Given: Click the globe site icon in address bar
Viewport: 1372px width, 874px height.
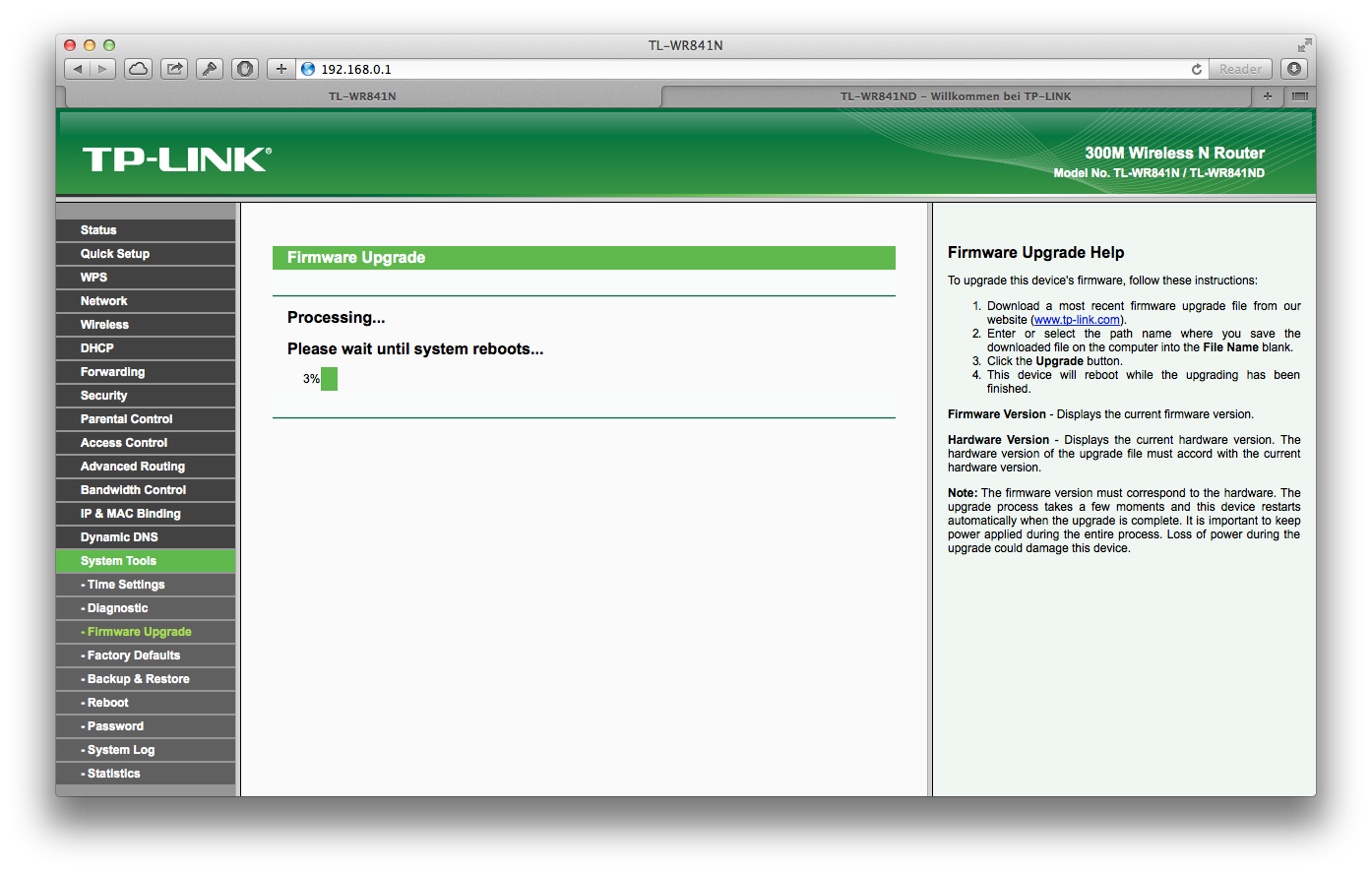Looking at the screenshot, I should pos(308,69).
